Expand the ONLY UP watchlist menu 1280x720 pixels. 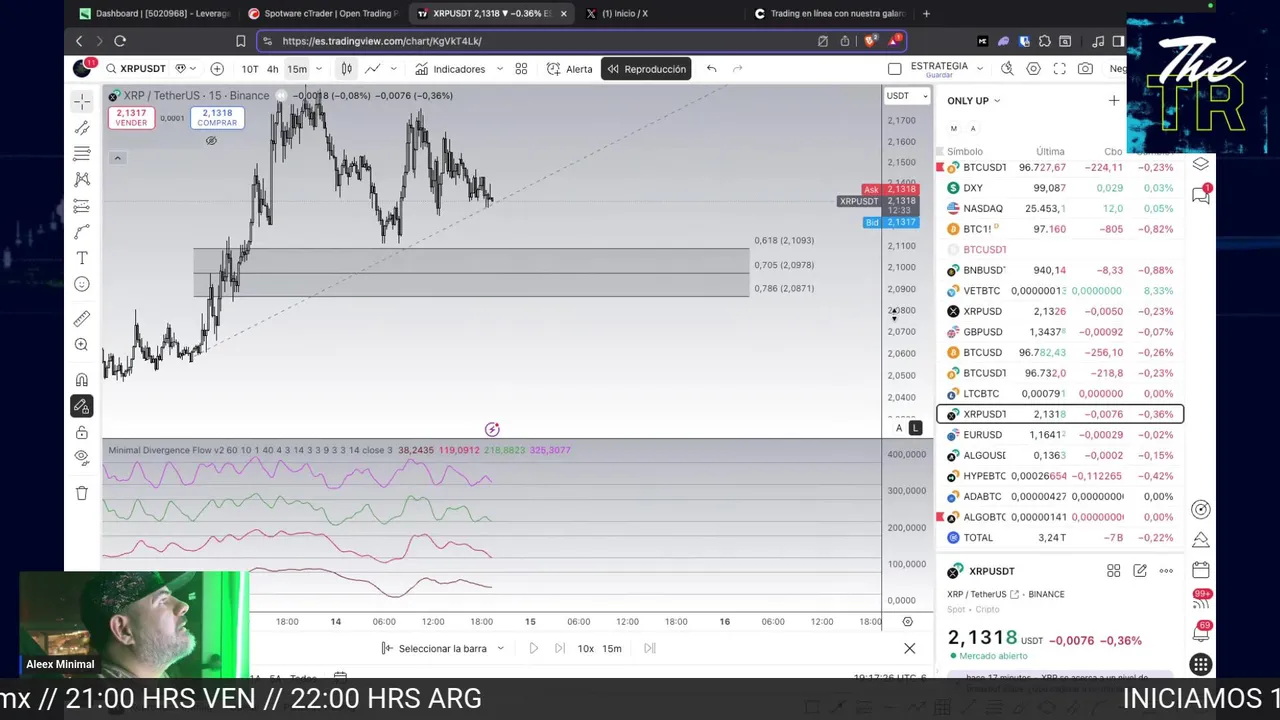coord(974,101)
